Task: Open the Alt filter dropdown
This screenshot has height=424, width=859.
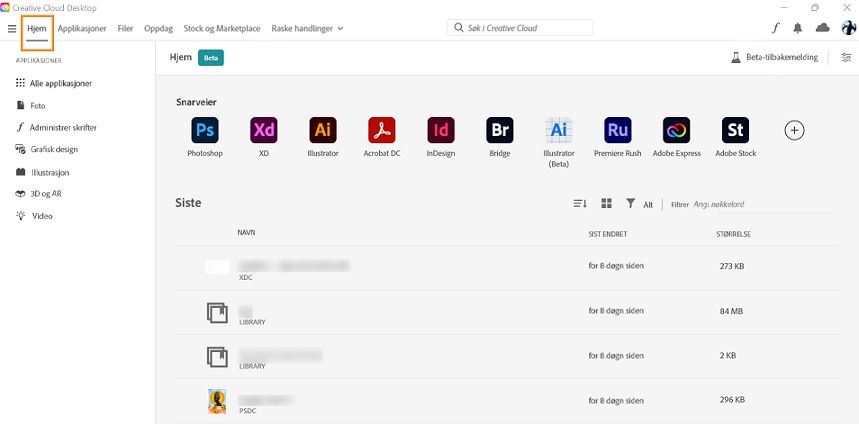Action: point(639,204)
